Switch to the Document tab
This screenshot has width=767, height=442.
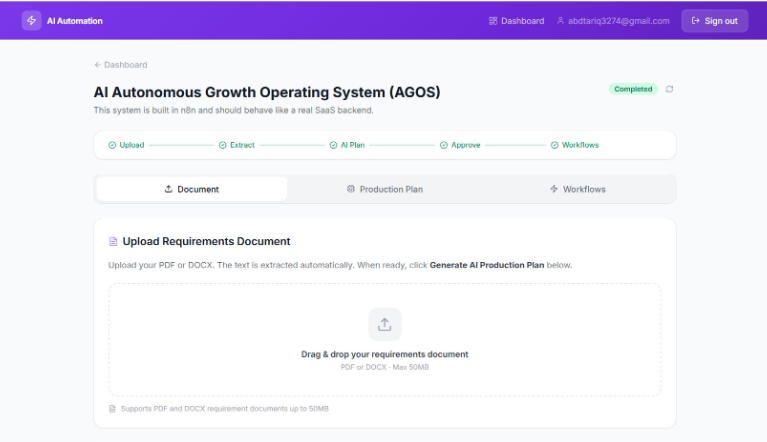pos(192,189)
